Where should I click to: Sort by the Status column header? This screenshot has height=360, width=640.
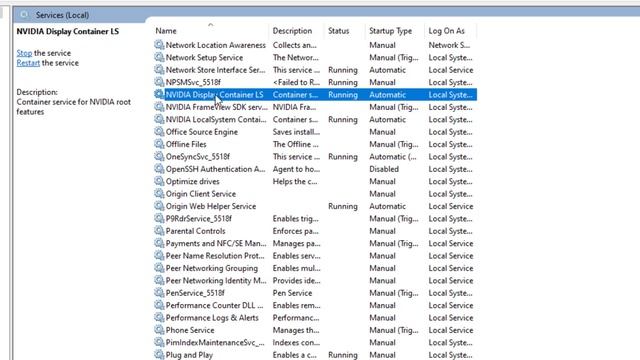[x=338, y=31]
